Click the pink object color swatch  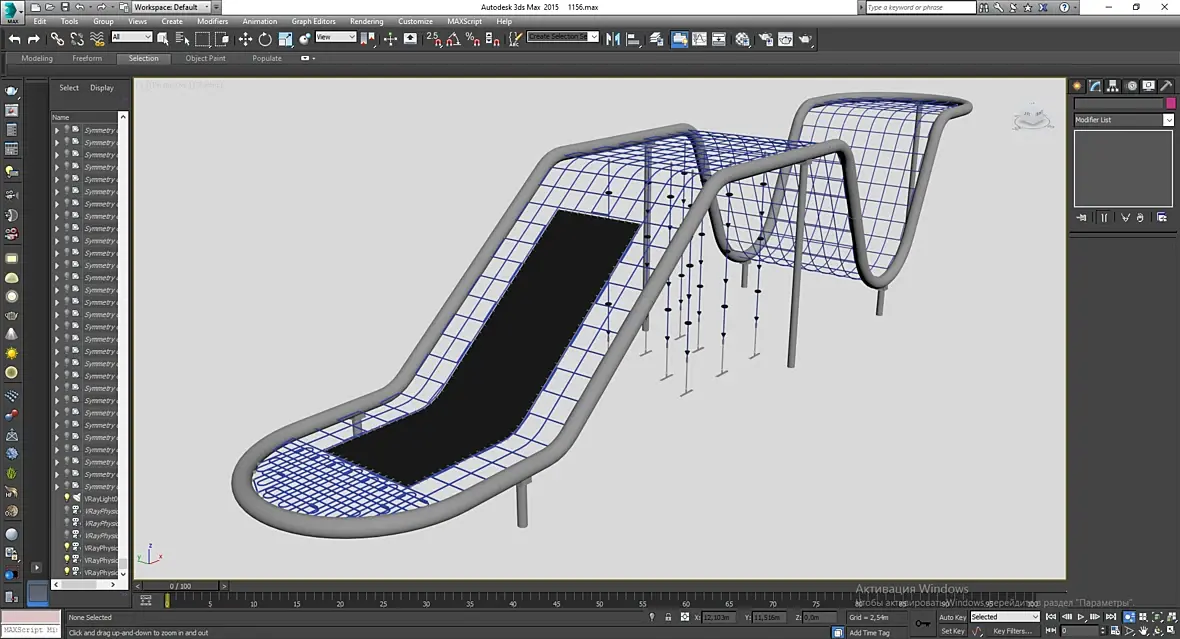[1170, 103]
